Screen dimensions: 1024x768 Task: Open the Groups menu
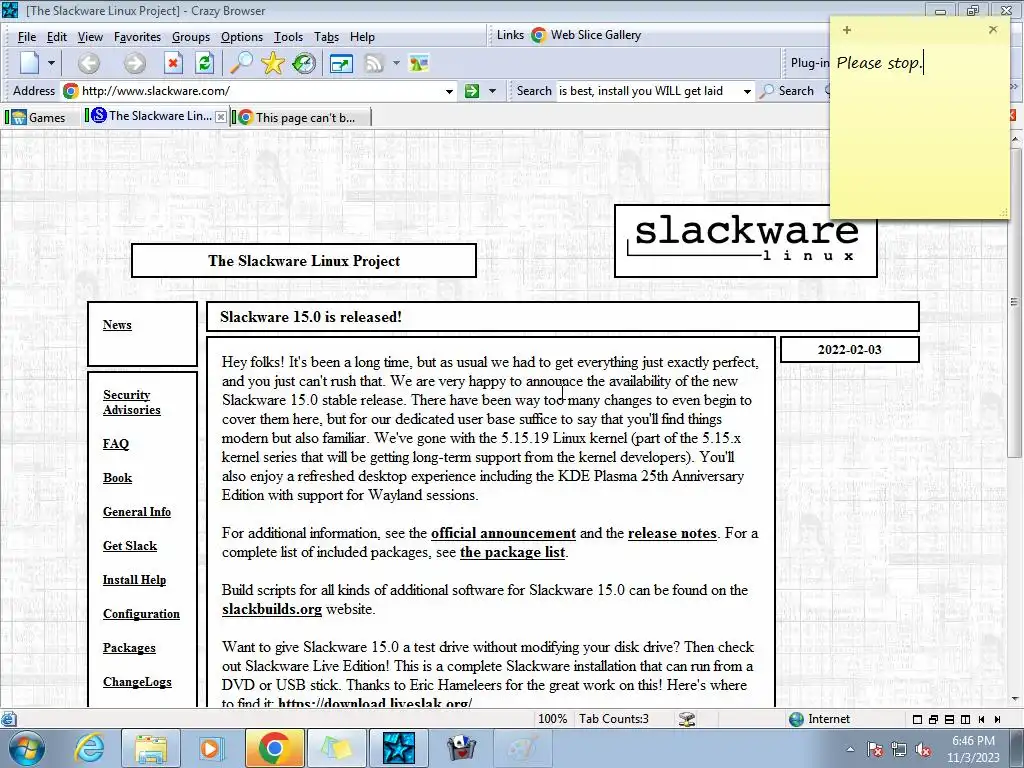tap(191, 37)
